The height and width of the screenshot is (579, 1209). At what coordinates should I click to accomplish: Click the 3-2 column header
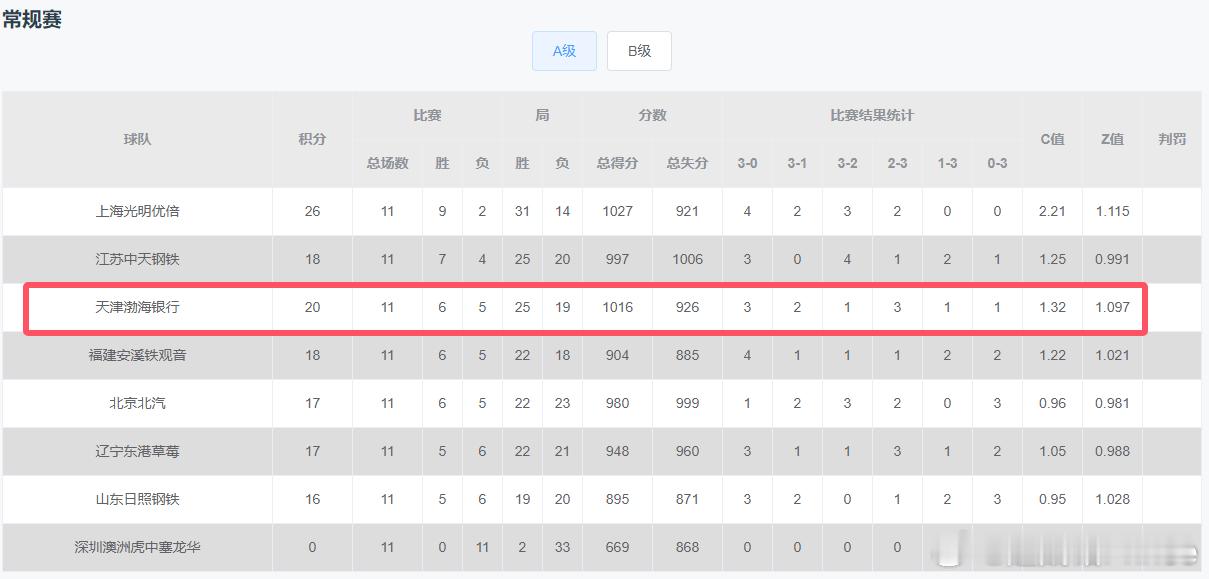[847, 163]
